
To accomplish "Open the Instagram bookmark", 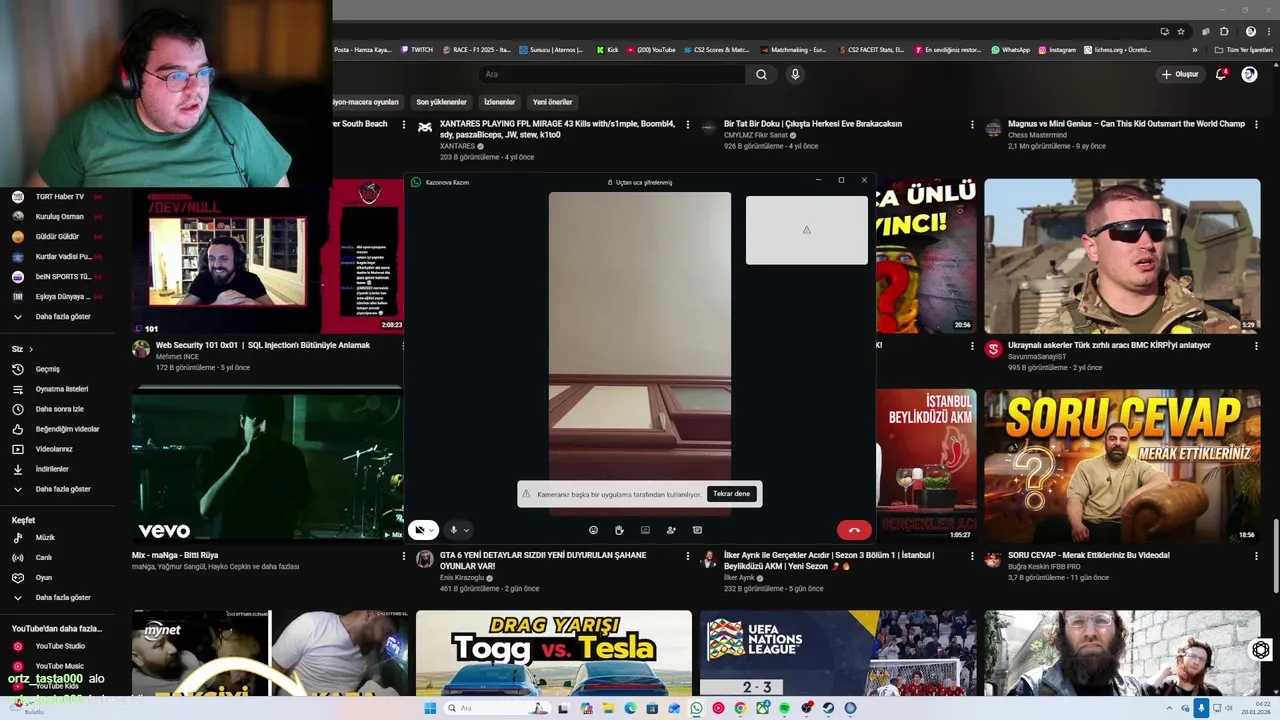I will click(1057, 49).
